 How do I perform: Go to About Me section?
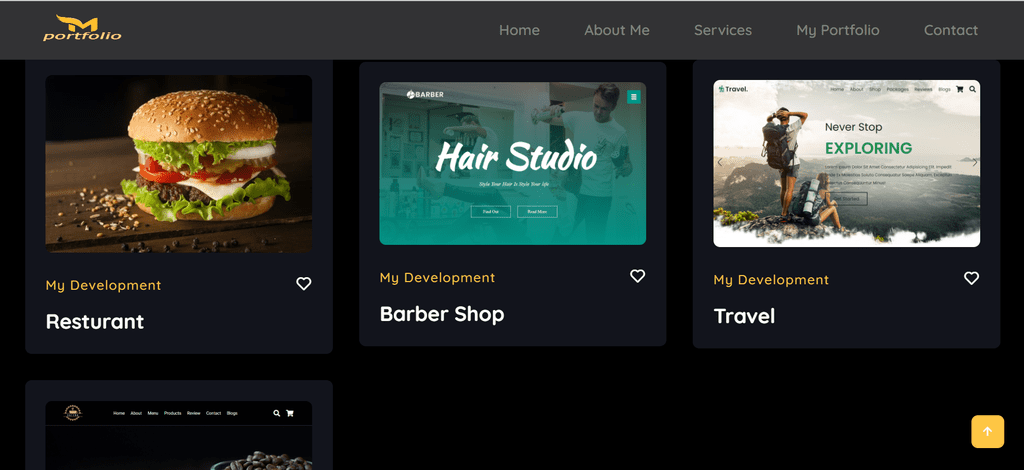tap(616, 30)
